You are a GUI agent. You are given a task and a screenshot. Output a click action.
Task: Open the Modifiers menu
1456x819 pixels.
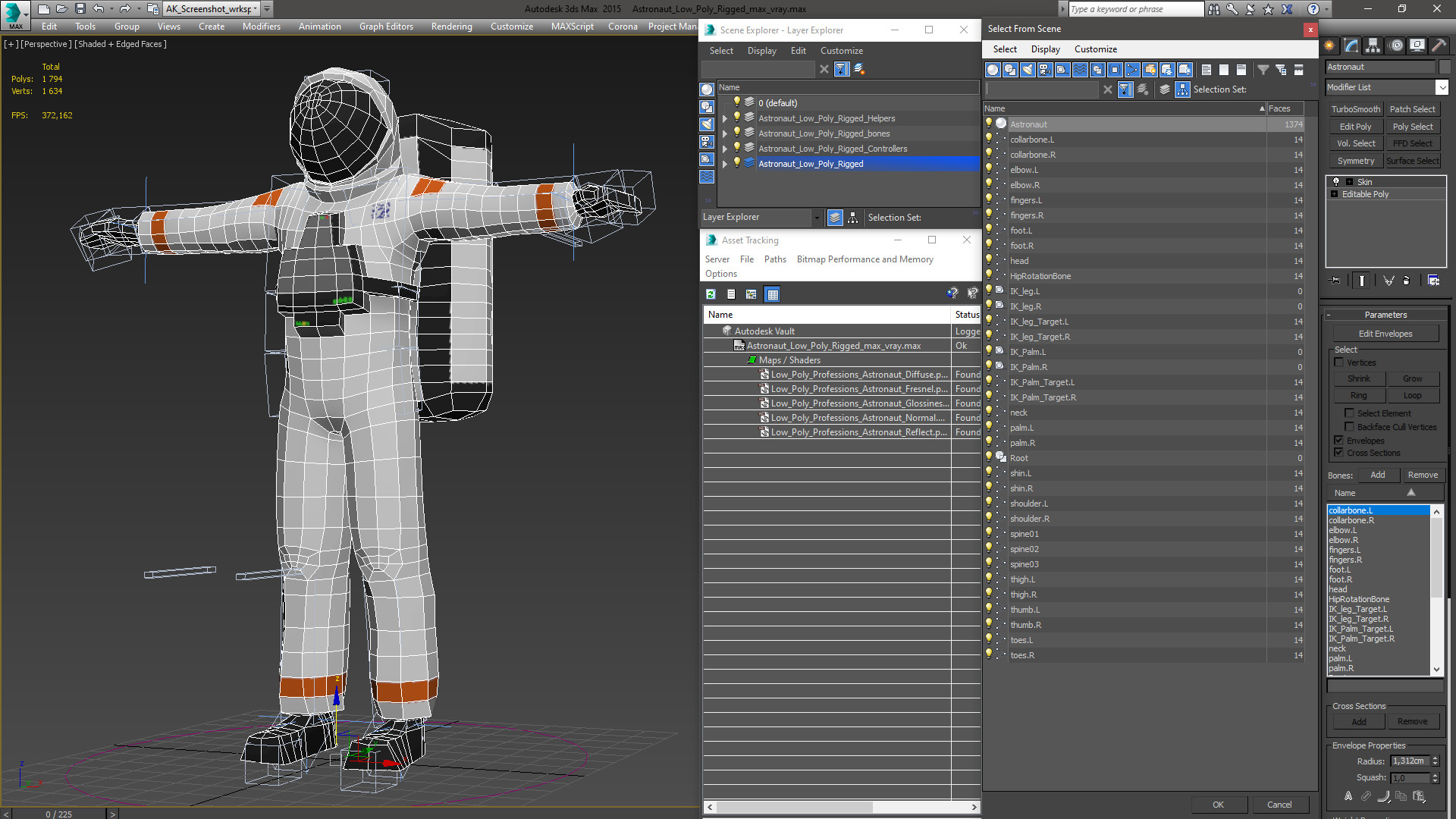261,27
